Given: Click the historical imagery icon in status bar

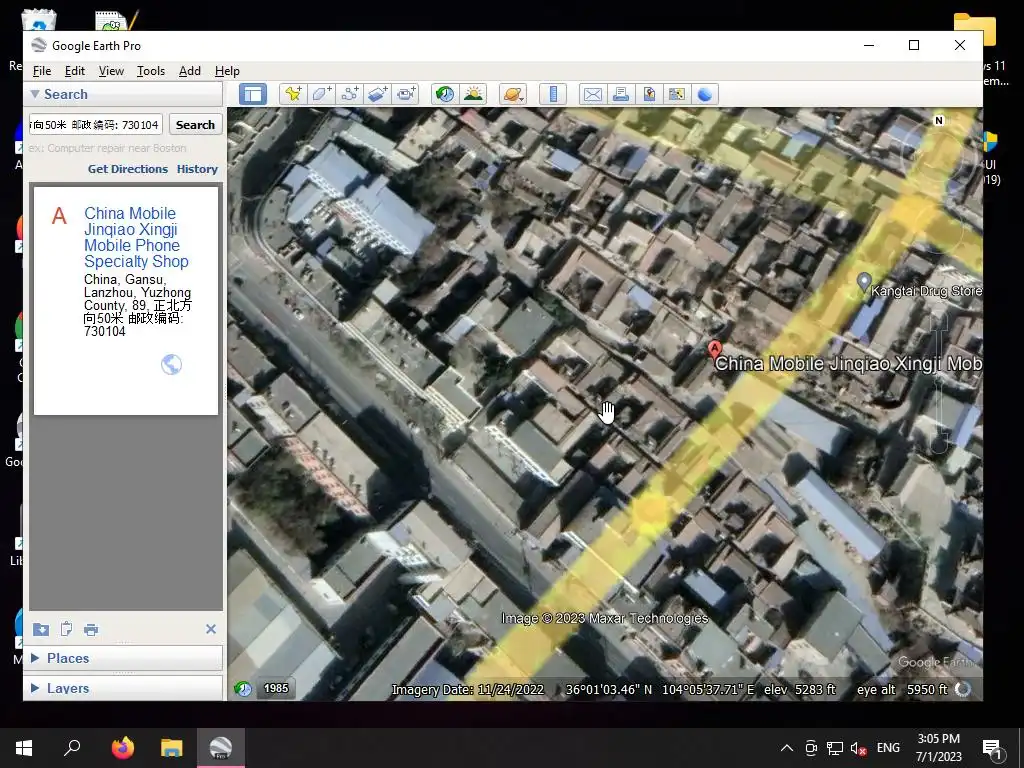Looking at the screenshot, I should pos(244,688).
